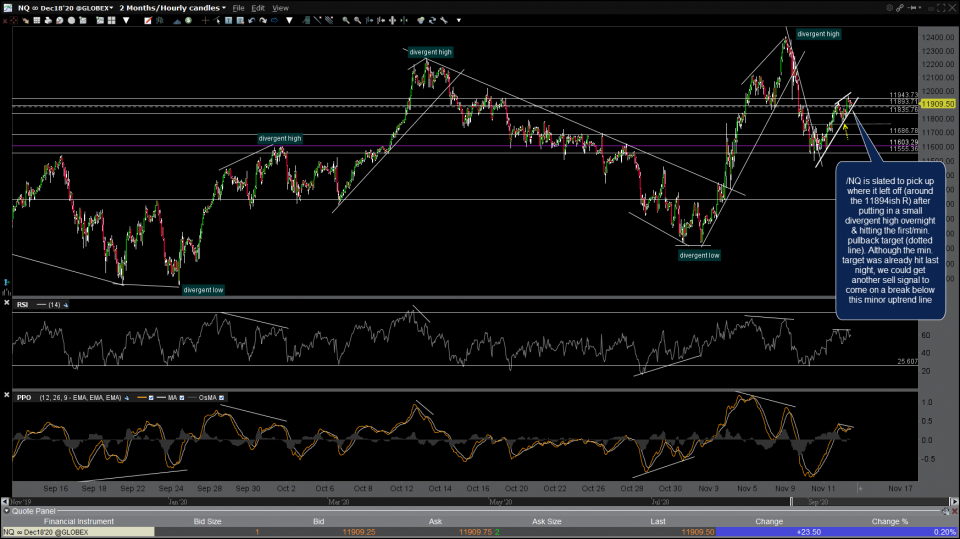Click the redo arrow icon
This screenshot has width=960, height=539.
(263, 20)
